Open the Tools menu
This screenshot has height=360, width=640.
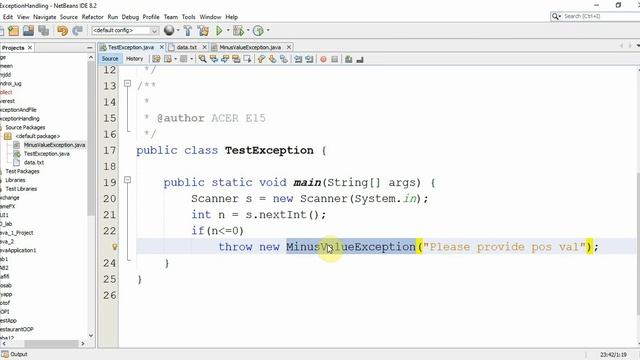188,17
